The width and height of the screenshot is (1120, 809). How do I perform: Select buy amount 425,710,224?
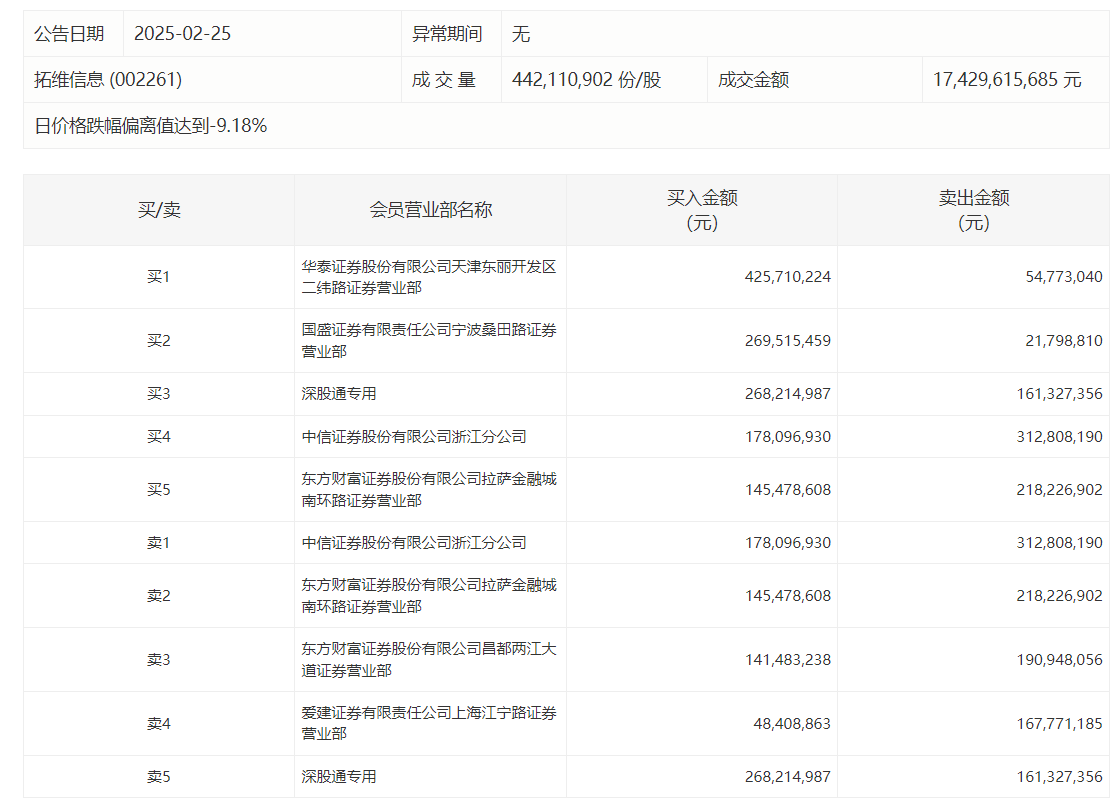(x=788, y=277)
